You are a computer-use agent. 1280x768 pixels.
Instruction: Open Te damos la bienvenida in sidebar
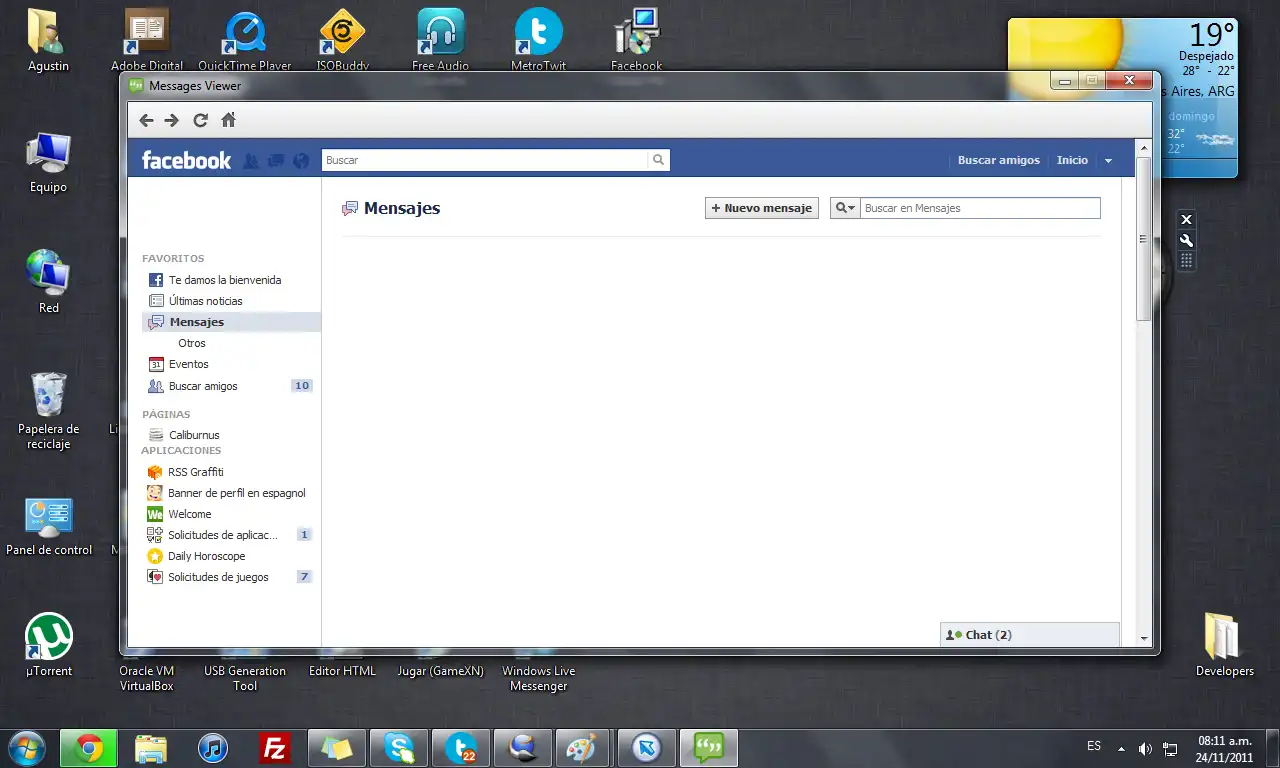pyautogui.click(x=224, y=280)
